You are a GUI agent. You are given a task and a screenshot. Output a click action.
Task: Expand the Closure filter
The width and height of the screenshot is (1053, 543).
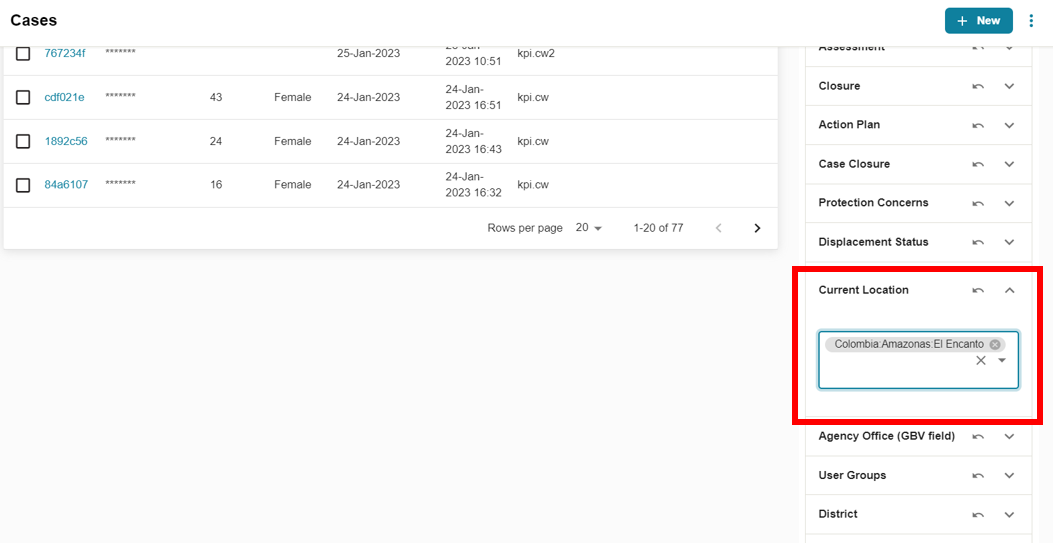pos(1009,86)
